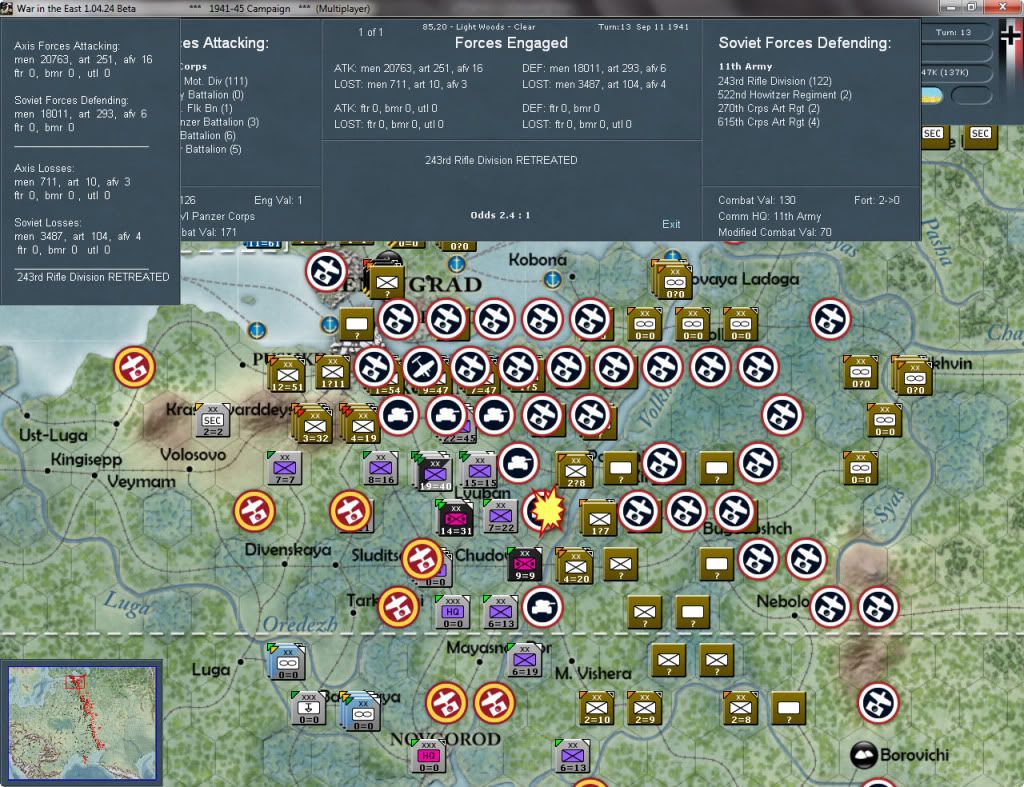This screenshot has width=1024, height=787.
Task: Select the 270th Crps Art Rgt (2) entry
Action: [768, 108]
